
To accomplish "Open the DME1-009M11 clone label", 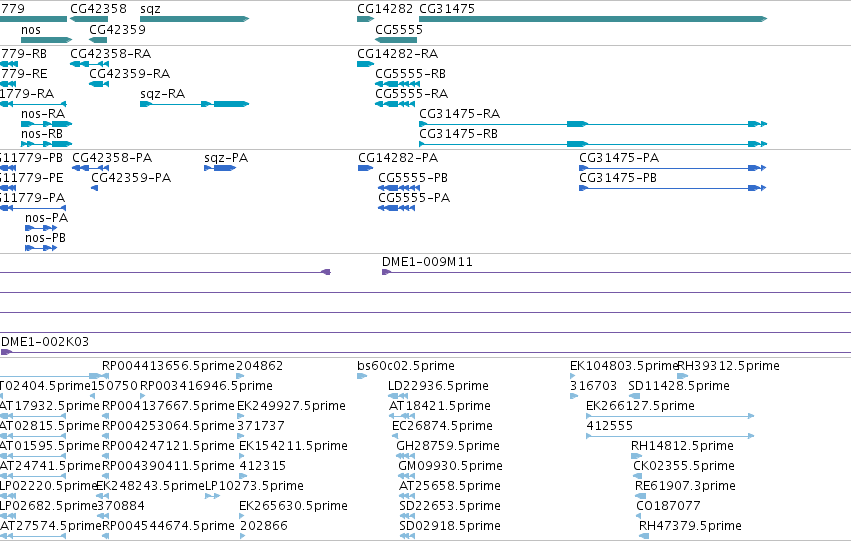I will 427,262.
